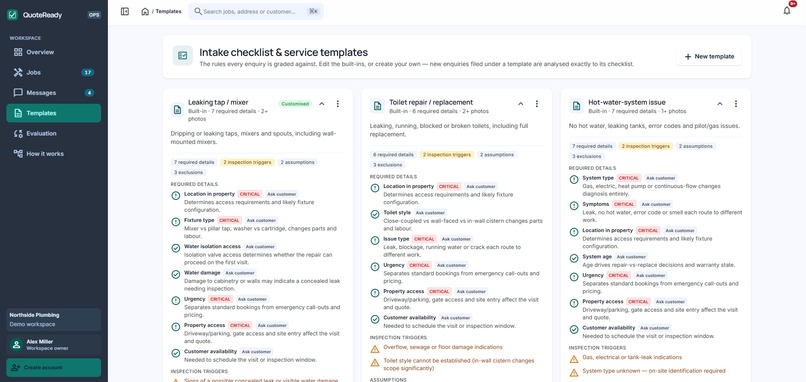Click Alex Miller Workspace owner profile
806x382 pixels.
point(53,344)
